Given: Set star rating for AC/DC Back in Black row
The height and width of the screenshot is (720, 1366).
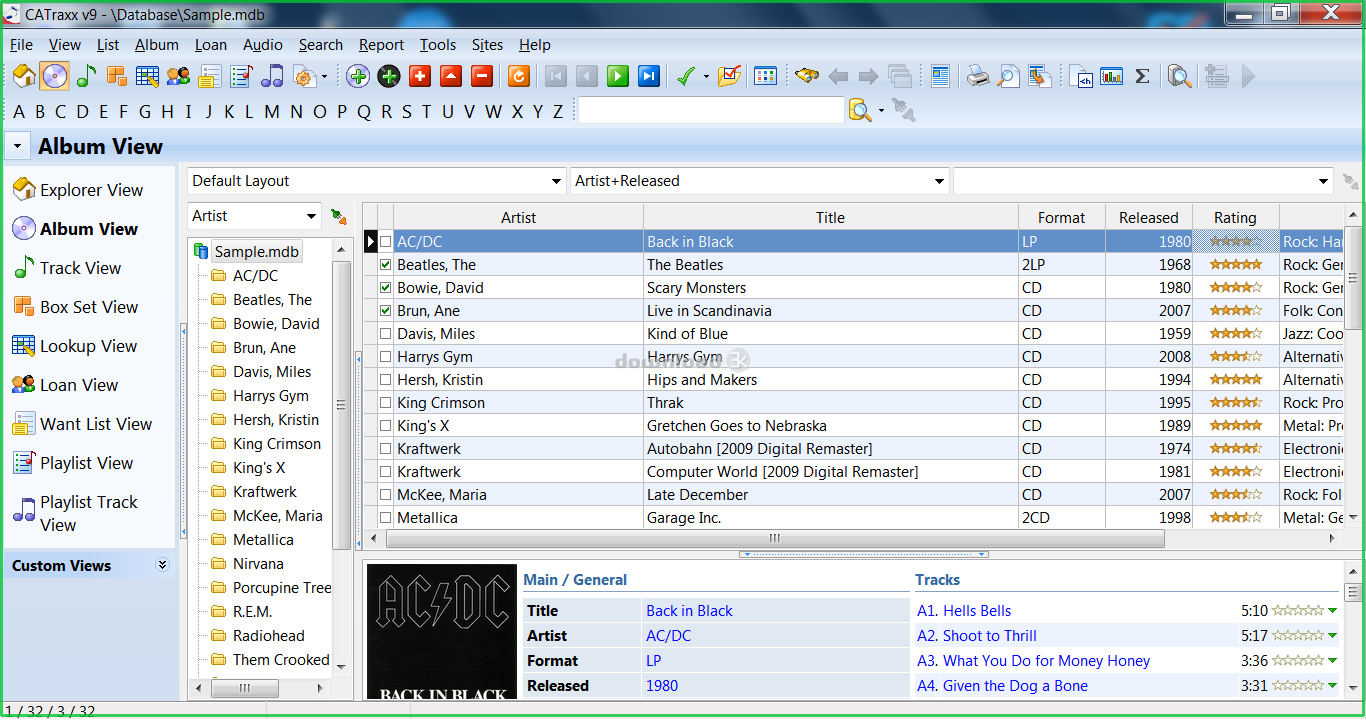Looking at the screenshot, I should [x=1235, y=242].
